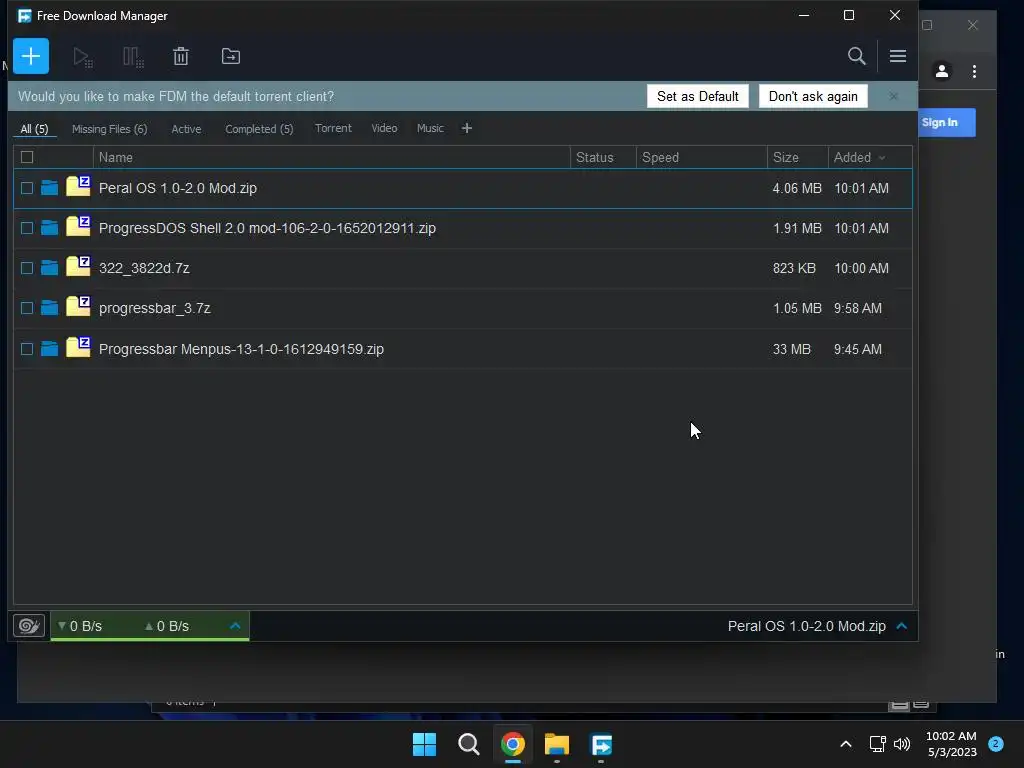
Task: Check the box for ProgressDOS Shell zip
Action: point(27,228)
